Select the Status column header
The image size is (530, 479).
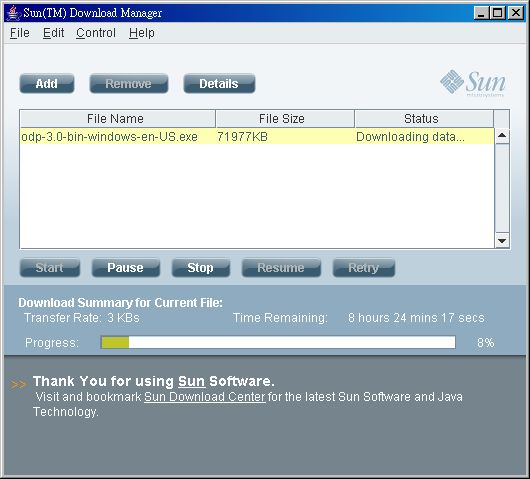click(x=424, y=119)
